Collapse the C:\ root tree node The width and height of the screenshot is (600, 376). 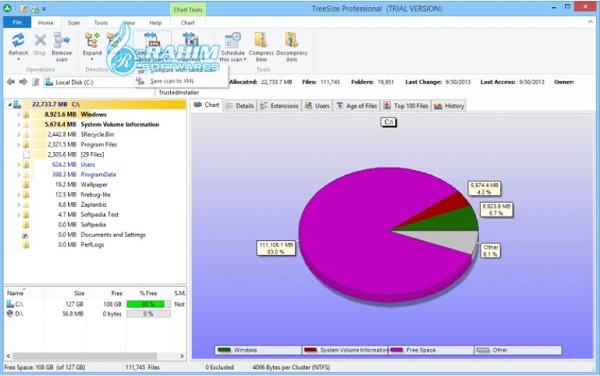point(10,104)
